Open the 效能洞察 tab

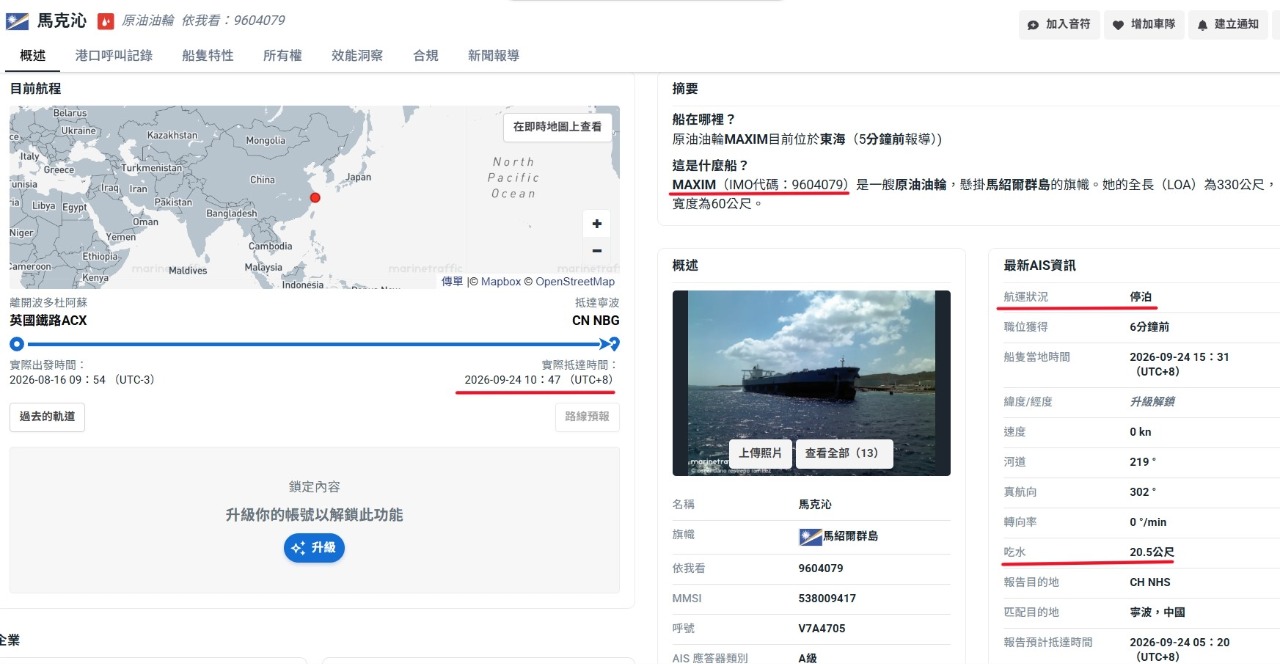pos(357,56)
